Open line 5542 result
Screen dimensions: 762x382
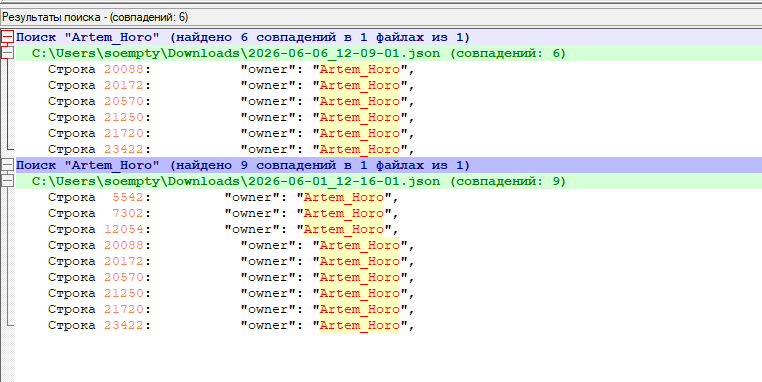coord(224,197)
